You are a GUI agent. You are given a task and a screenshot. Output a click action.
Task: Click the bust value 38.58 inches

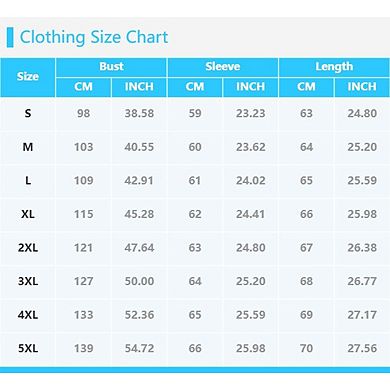click(x=139, y=114)
